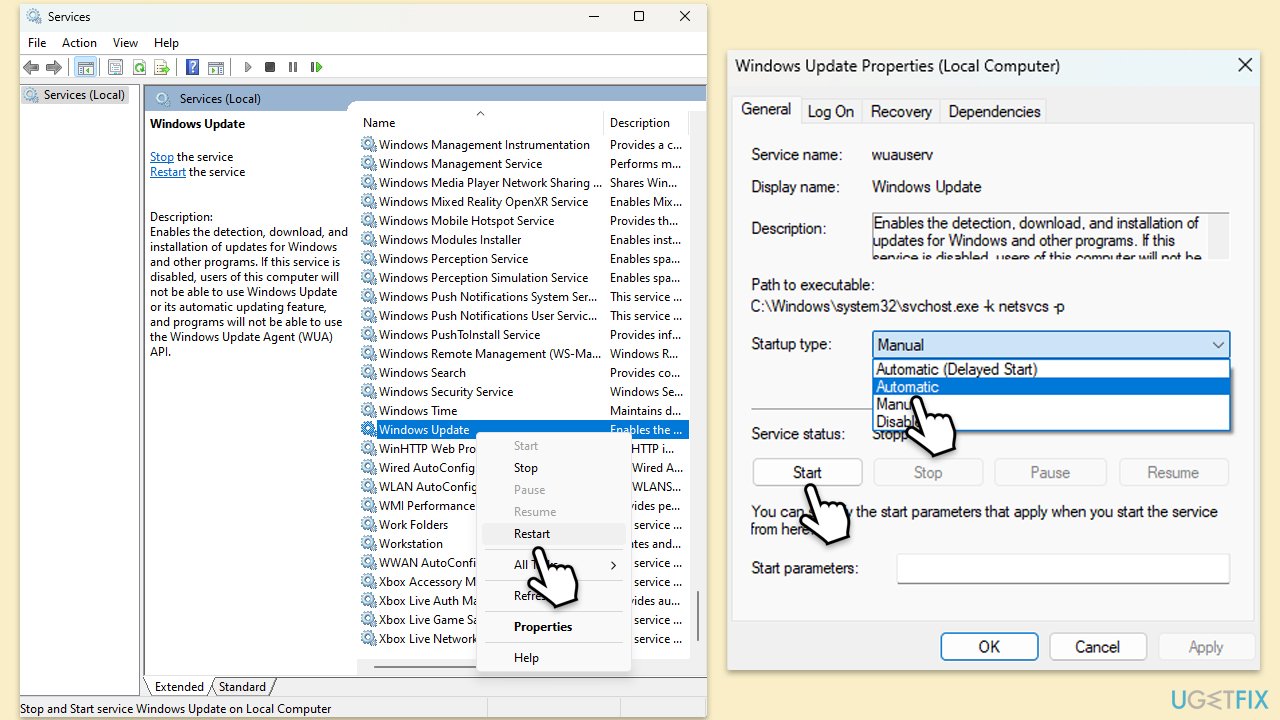The image size is (1280, 720).
Task: Select the Windows Perception Service row
Action: (x=524, y=258)
